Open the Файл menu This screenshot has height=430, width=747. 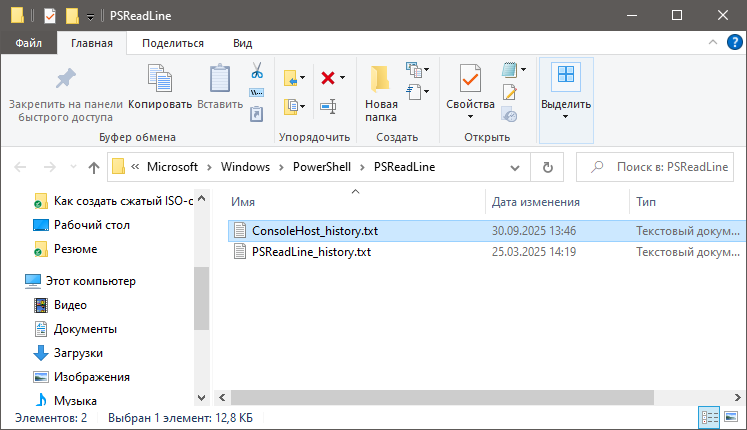coord(28,43)
